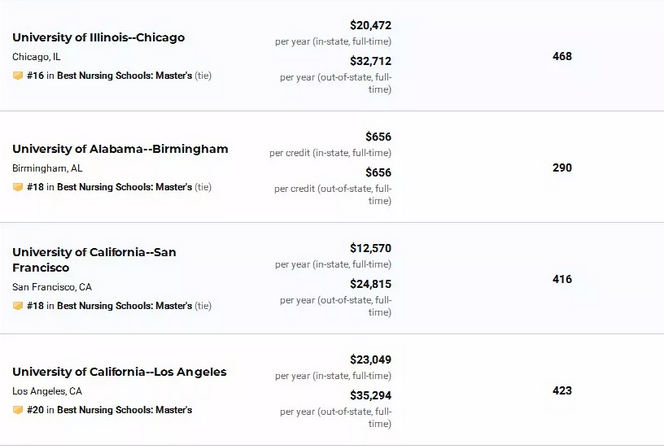Click Best Nursing Schools: Master's link under Birmingham
Image resolution: width=666 pixels, height=446 pixels.
tap(124, 187)
